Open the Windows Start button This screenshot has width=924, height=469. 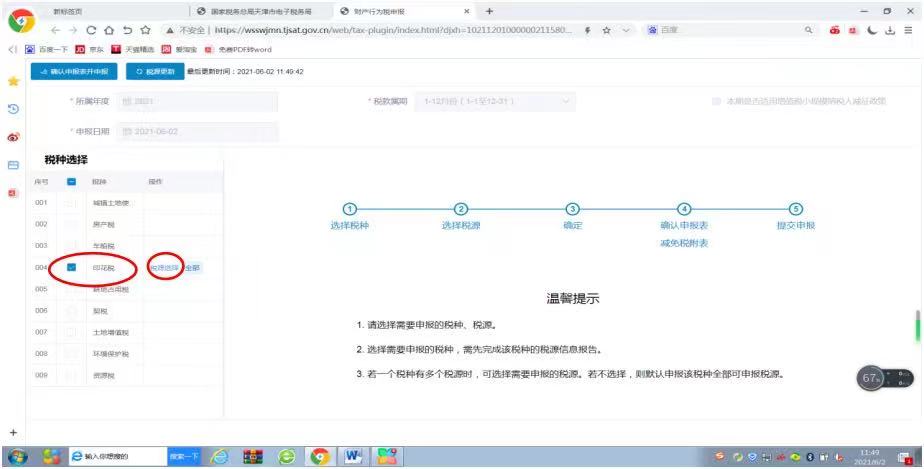(x=16, y=457)
